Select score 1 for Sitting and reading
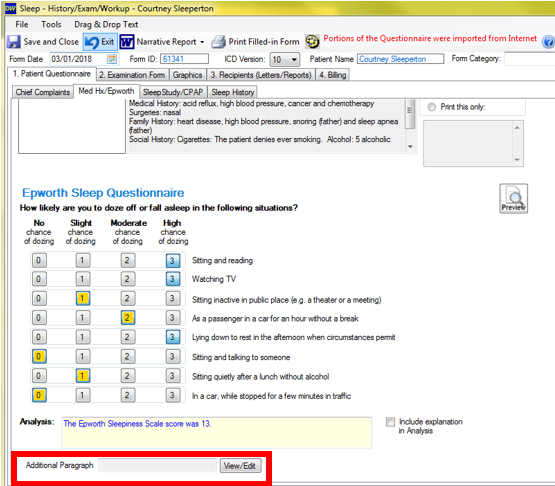 click(82, 261)
